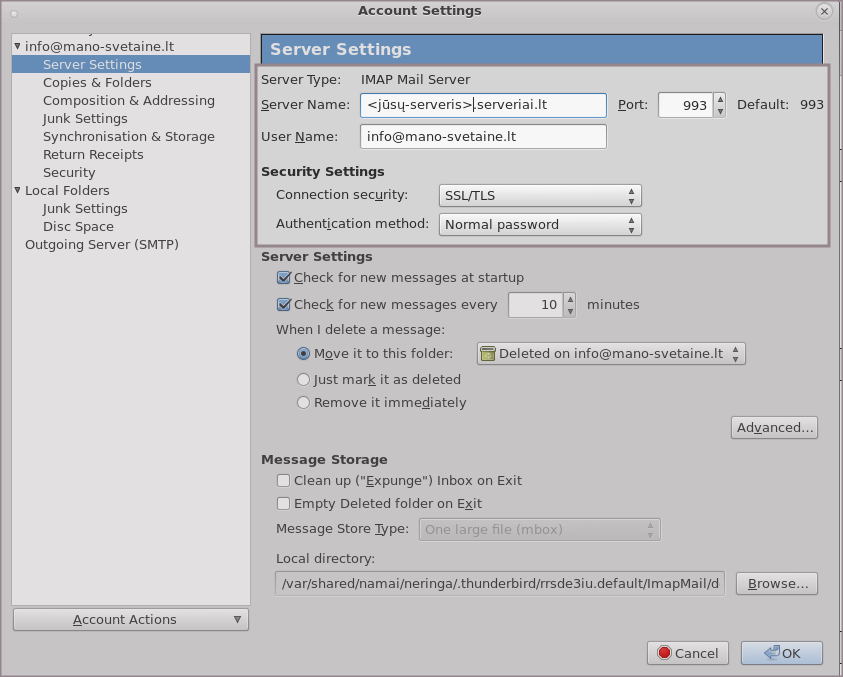
Task: Toggle Check for new messages every checkbox
Action: pyautogui.click(x=284, y=305)
